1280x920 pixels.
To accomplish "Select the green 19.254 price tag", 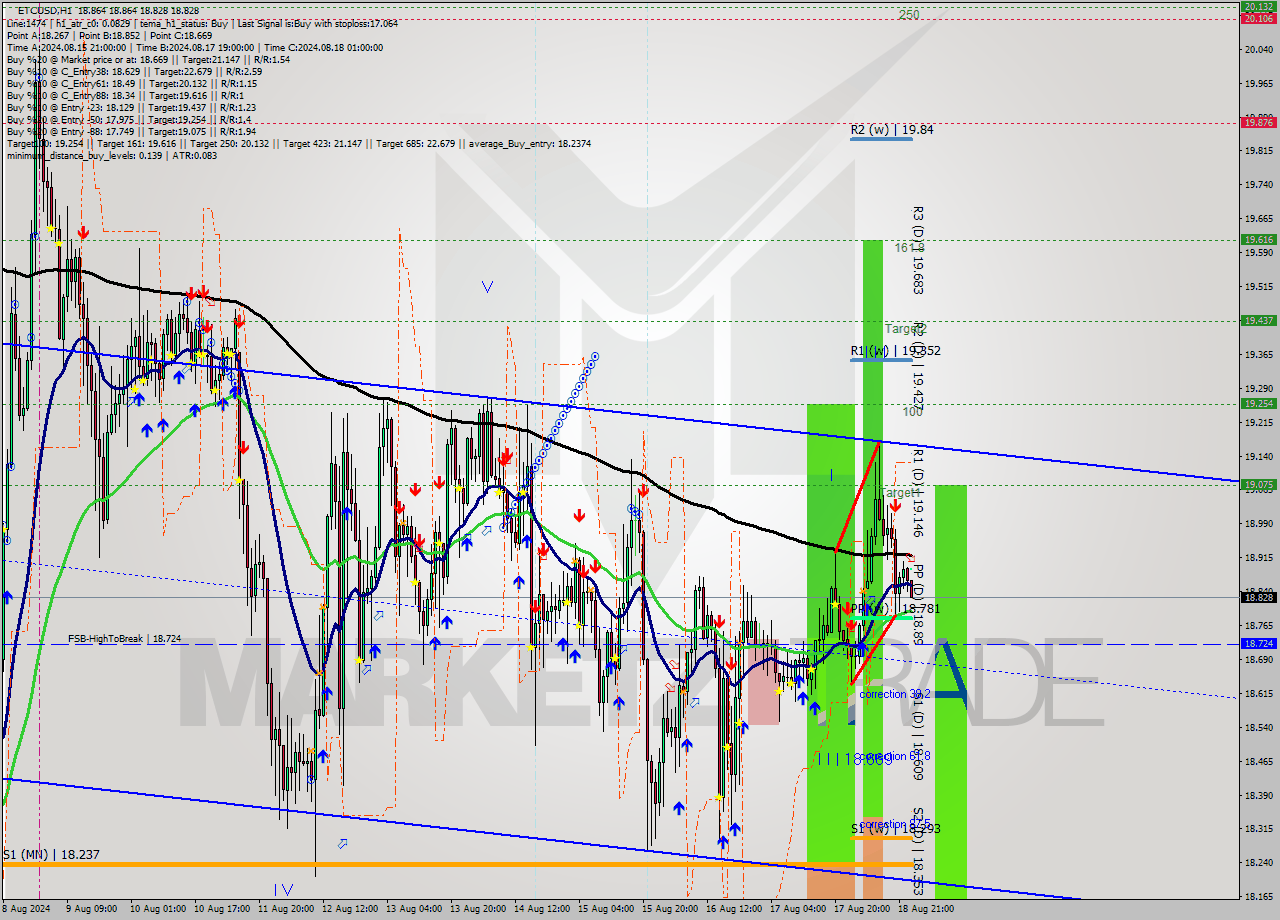I will click(1257, 404).
